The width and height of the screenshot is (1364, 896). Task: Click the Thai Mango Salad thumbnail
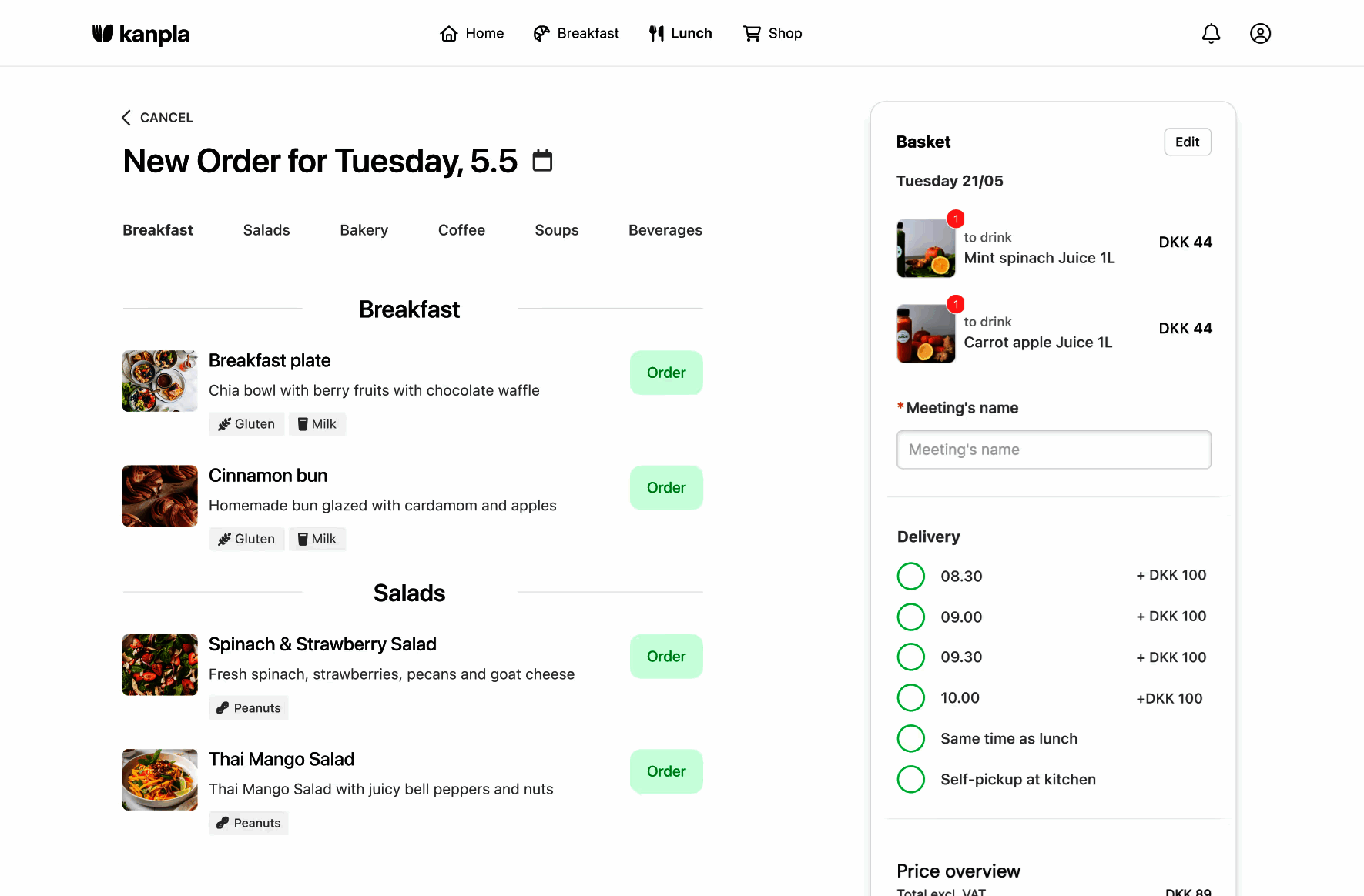(160, 780)
